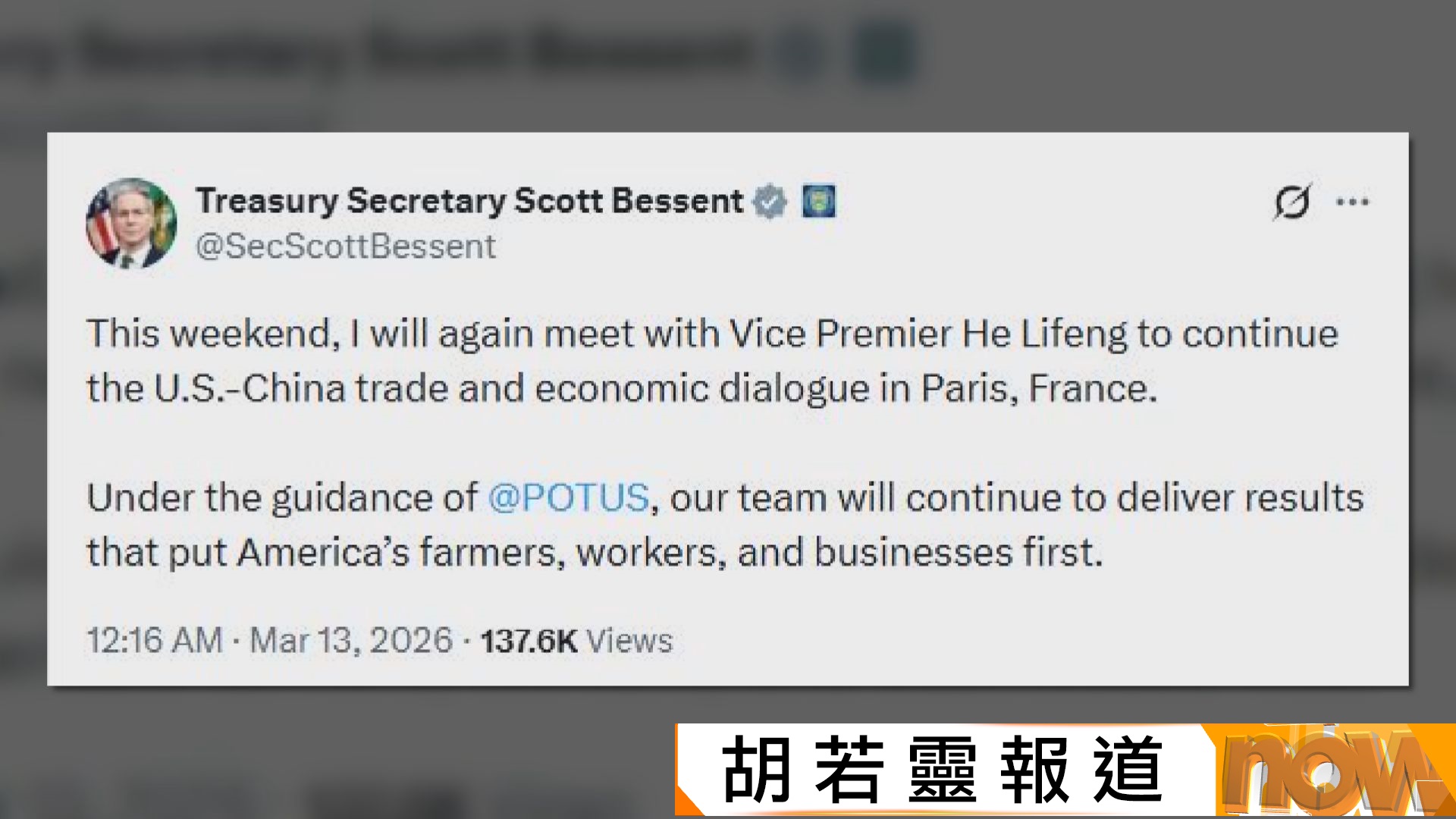
Task: Click the 12:16 AM timestamp
Action: coord(155,641)
